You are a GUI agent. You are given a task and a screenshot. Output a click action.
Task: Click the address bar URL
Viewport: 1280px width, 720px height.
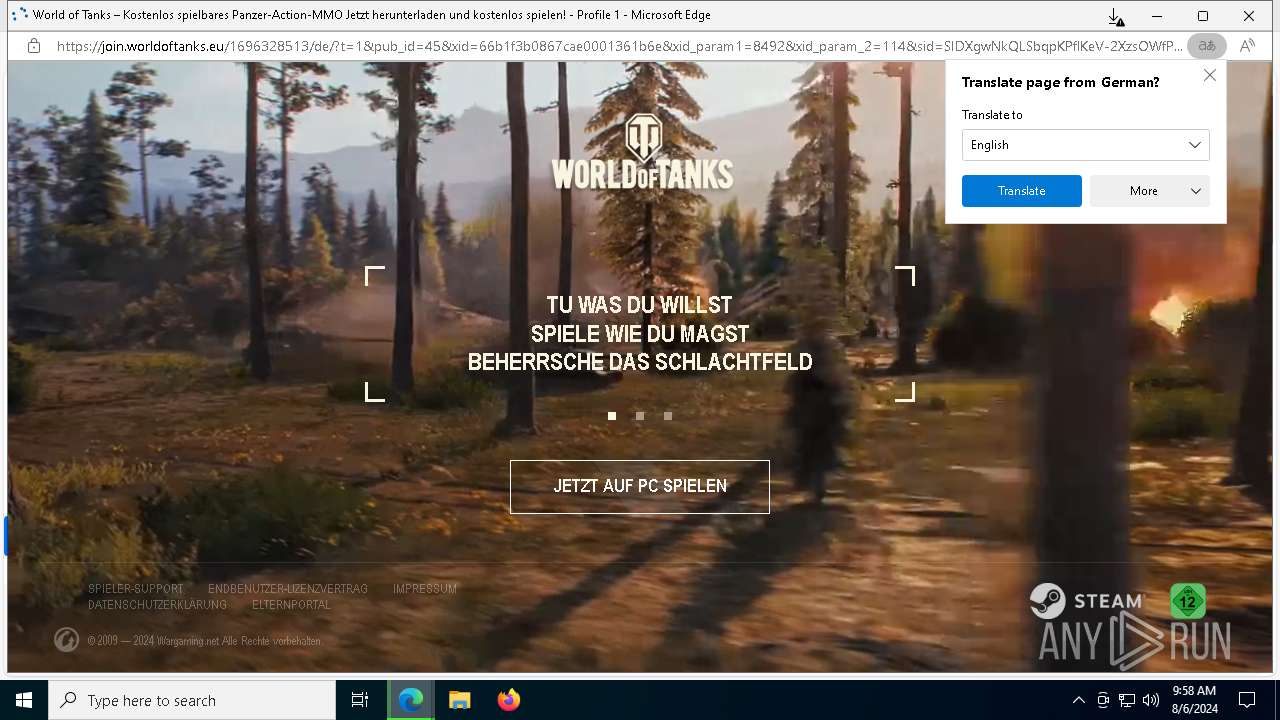pos(620,46)
